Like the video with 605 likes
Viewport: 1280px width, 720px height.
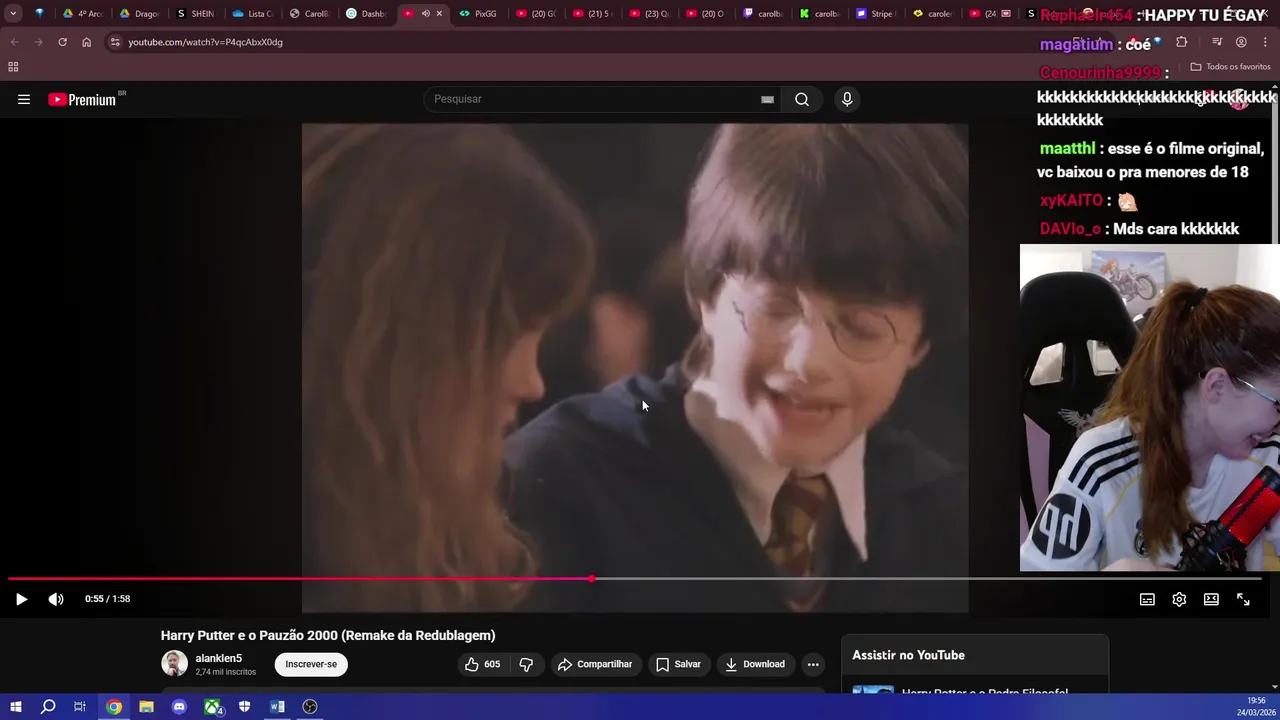(482, 664)
